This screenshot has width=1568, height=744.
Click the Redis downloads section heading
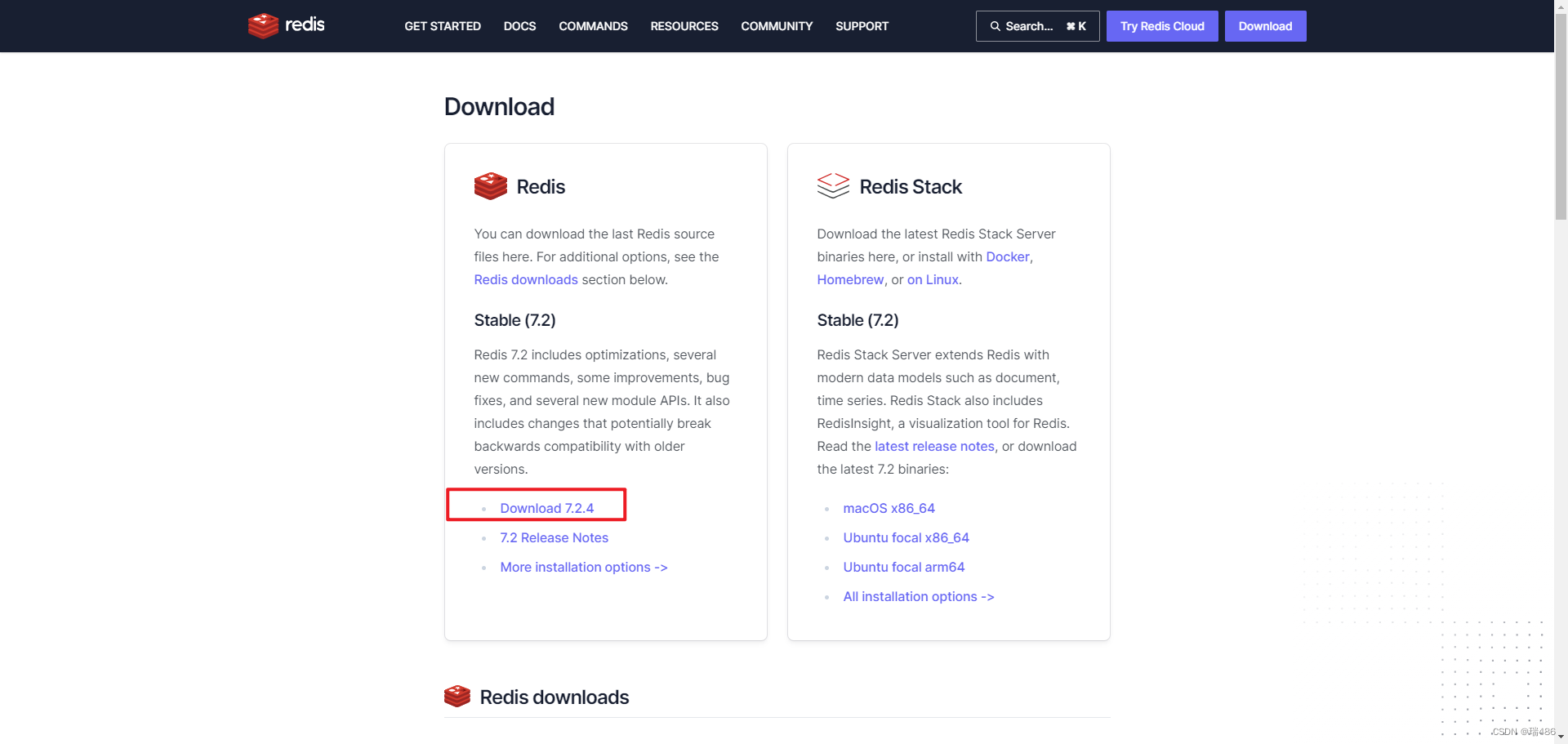click(554, 697)
